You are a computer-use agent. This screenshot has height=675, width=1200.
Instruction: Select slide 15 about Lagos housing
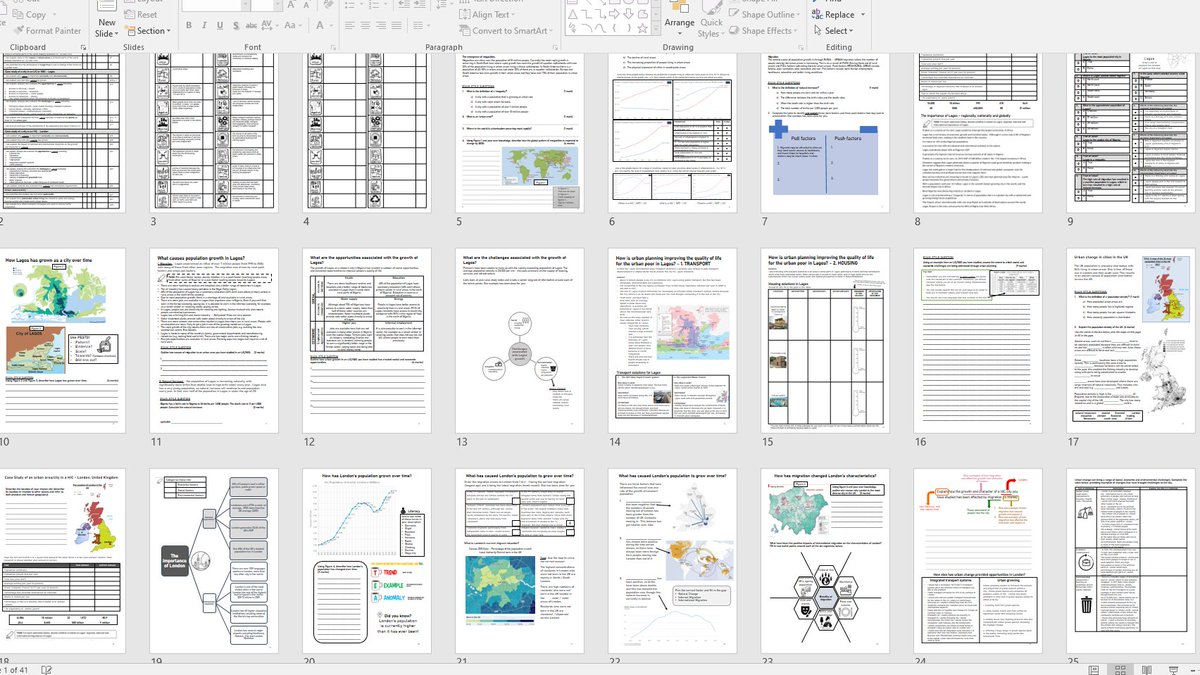click(x=826, y=340)
